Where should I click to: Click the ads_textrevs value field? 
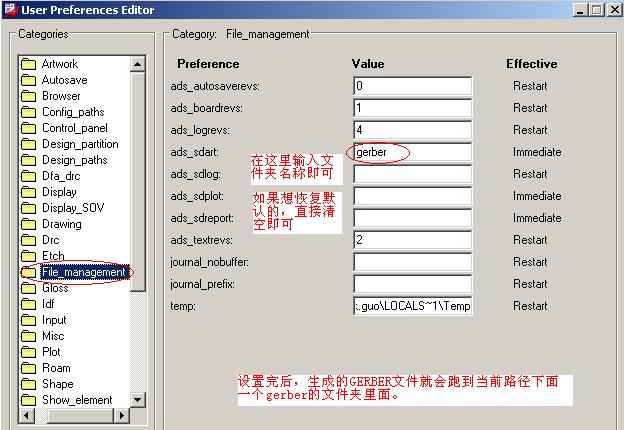pyautogui.click(x=413, y=240)
